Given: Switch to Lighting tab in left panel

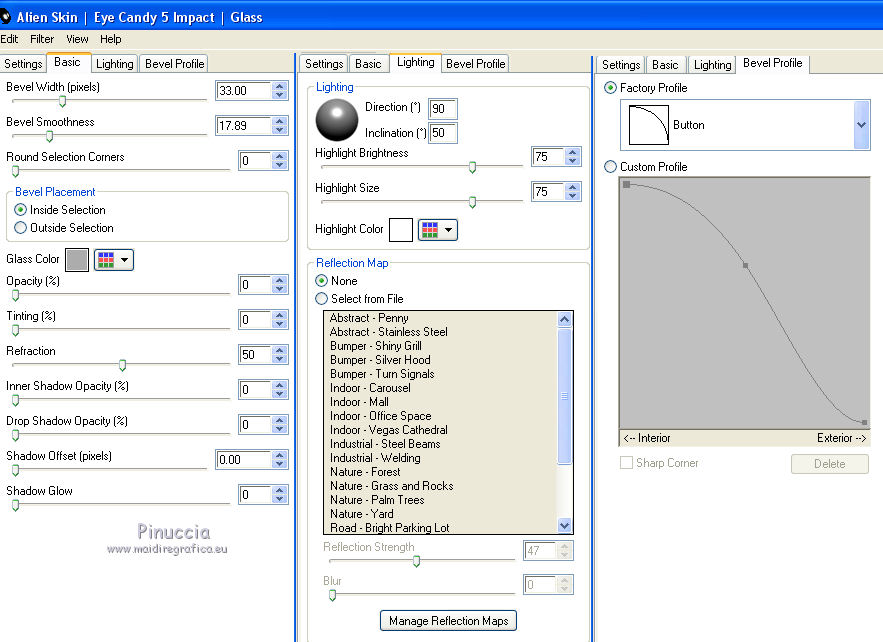Looking at the screenshot, I should 114,64.
